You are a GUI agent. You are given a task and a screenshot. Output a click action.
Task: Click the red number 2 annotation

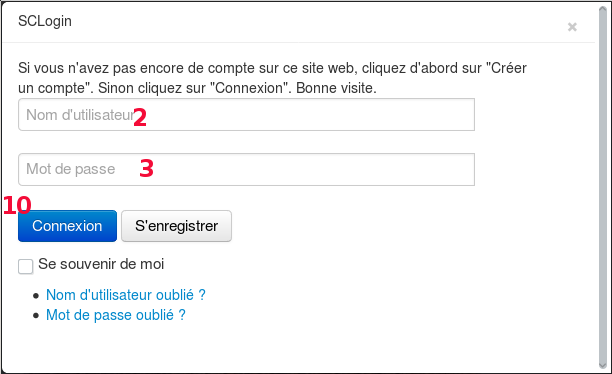point(140,118)
